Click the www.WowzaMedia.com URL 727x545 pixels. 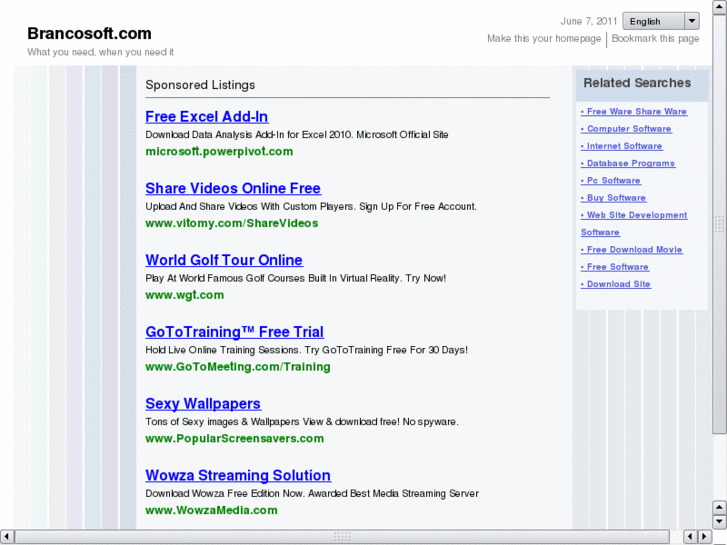tap(211, 510)
